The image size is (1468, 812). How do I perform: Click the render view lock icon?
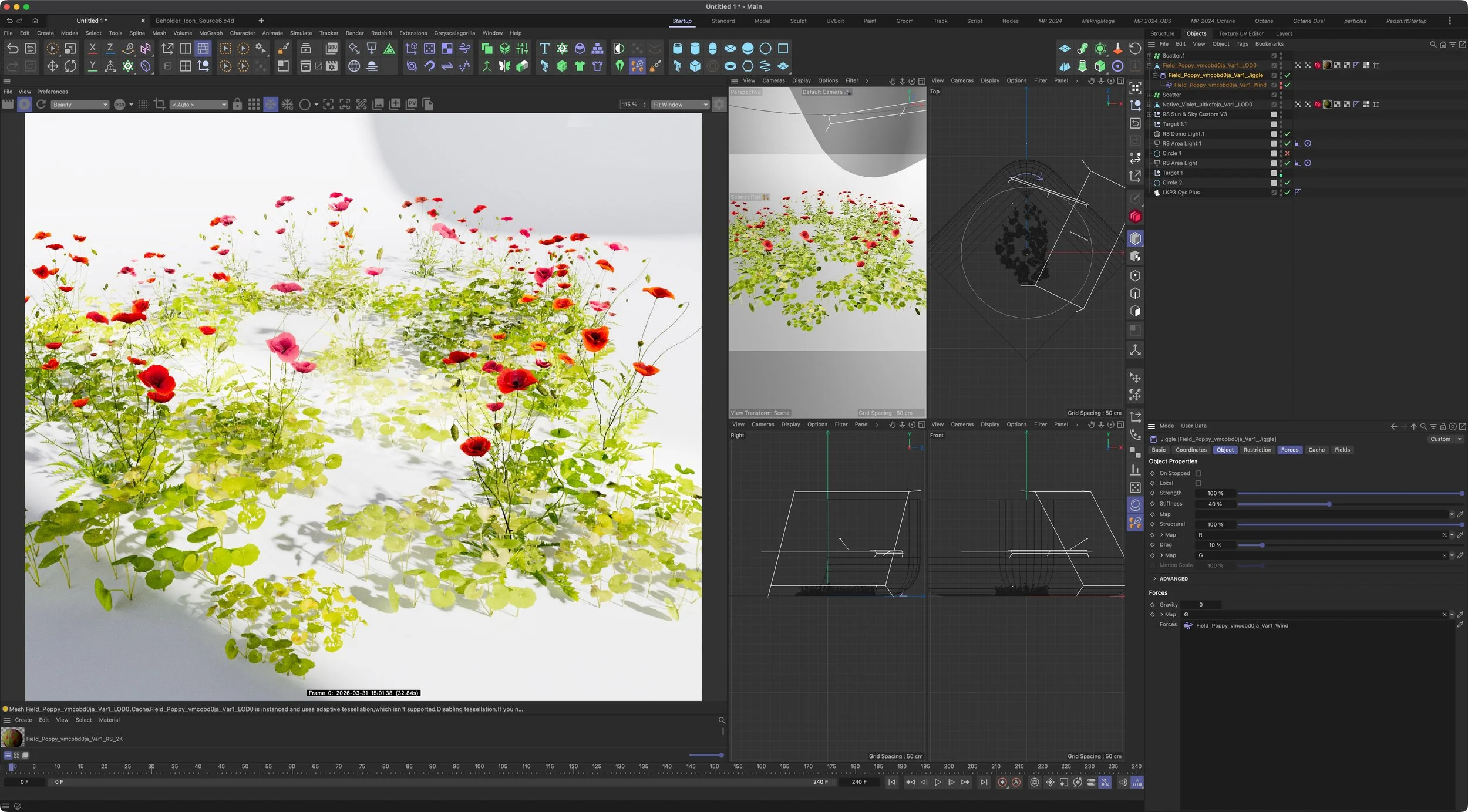click(x=237, y=105)
